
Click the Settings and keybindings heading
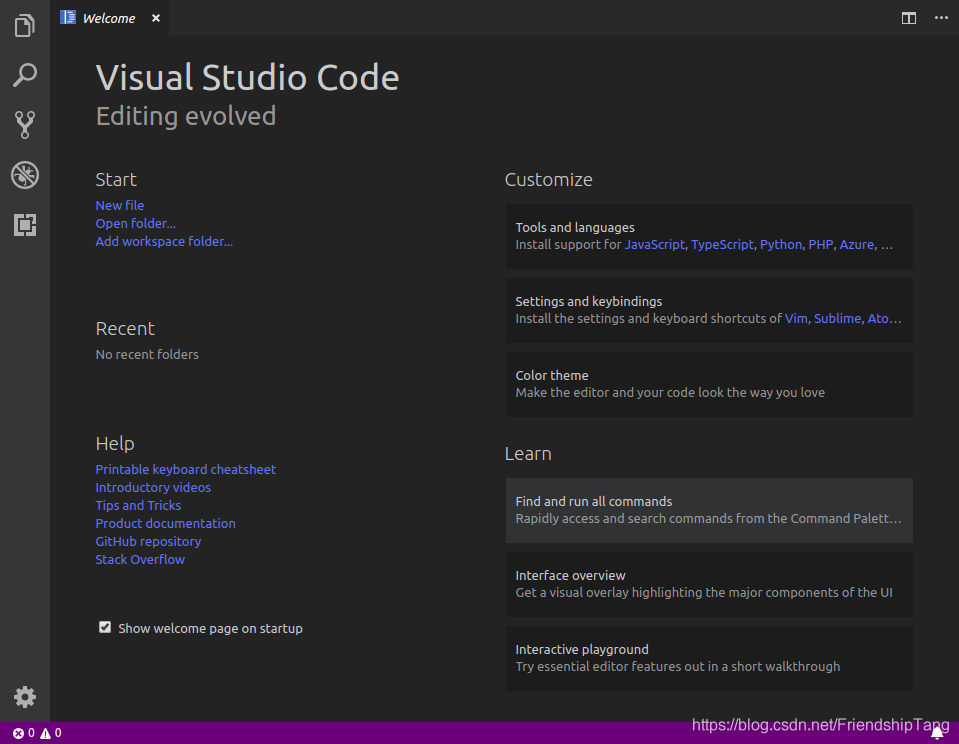click(x=588, y=302)
